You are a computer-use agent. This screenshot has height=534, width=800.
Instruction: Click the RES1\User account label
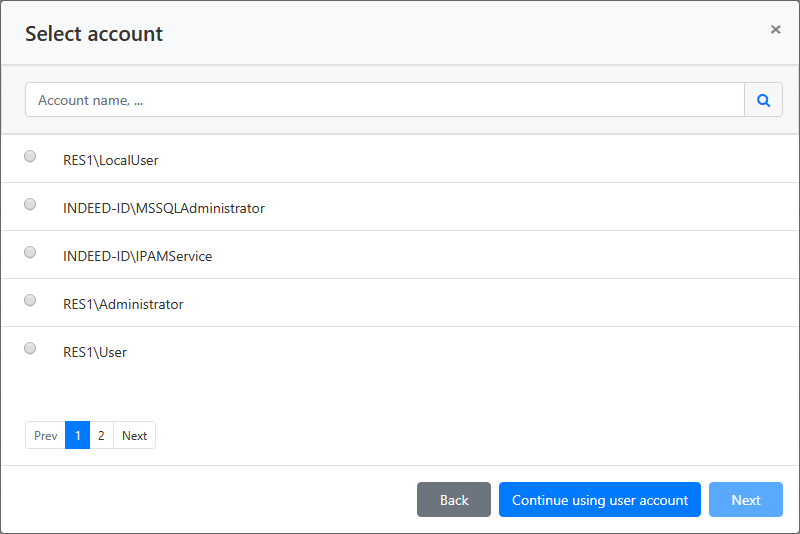(95, 352)
